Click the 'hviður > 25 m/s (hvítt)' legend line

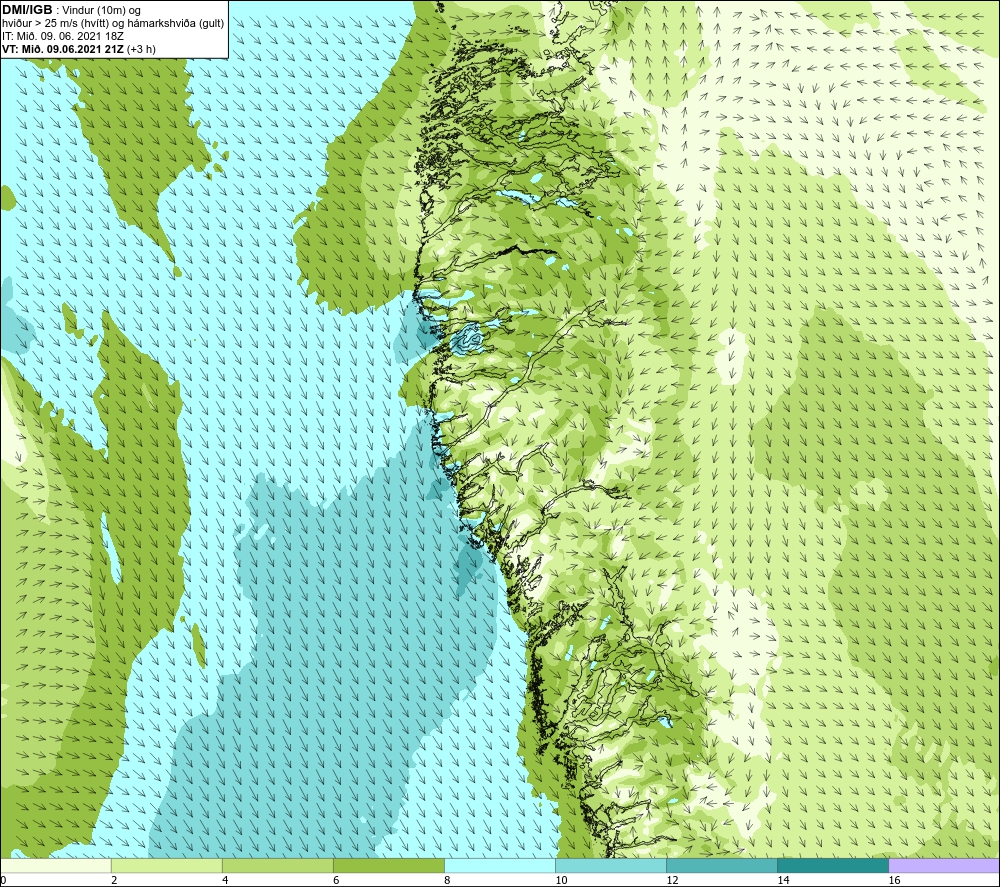click(113, 24)
